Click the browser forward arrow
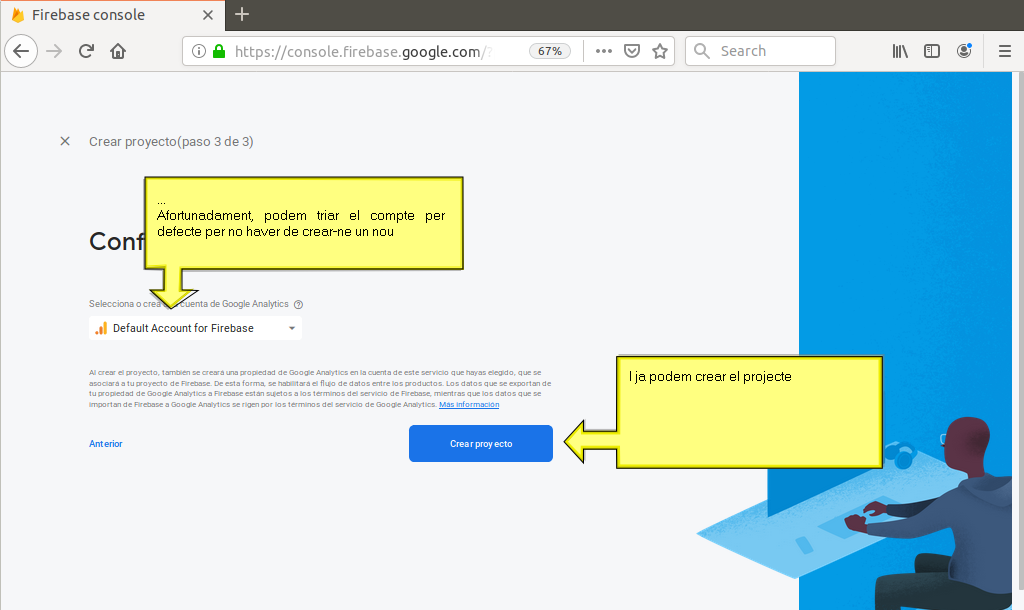 [x=54, y=51]
